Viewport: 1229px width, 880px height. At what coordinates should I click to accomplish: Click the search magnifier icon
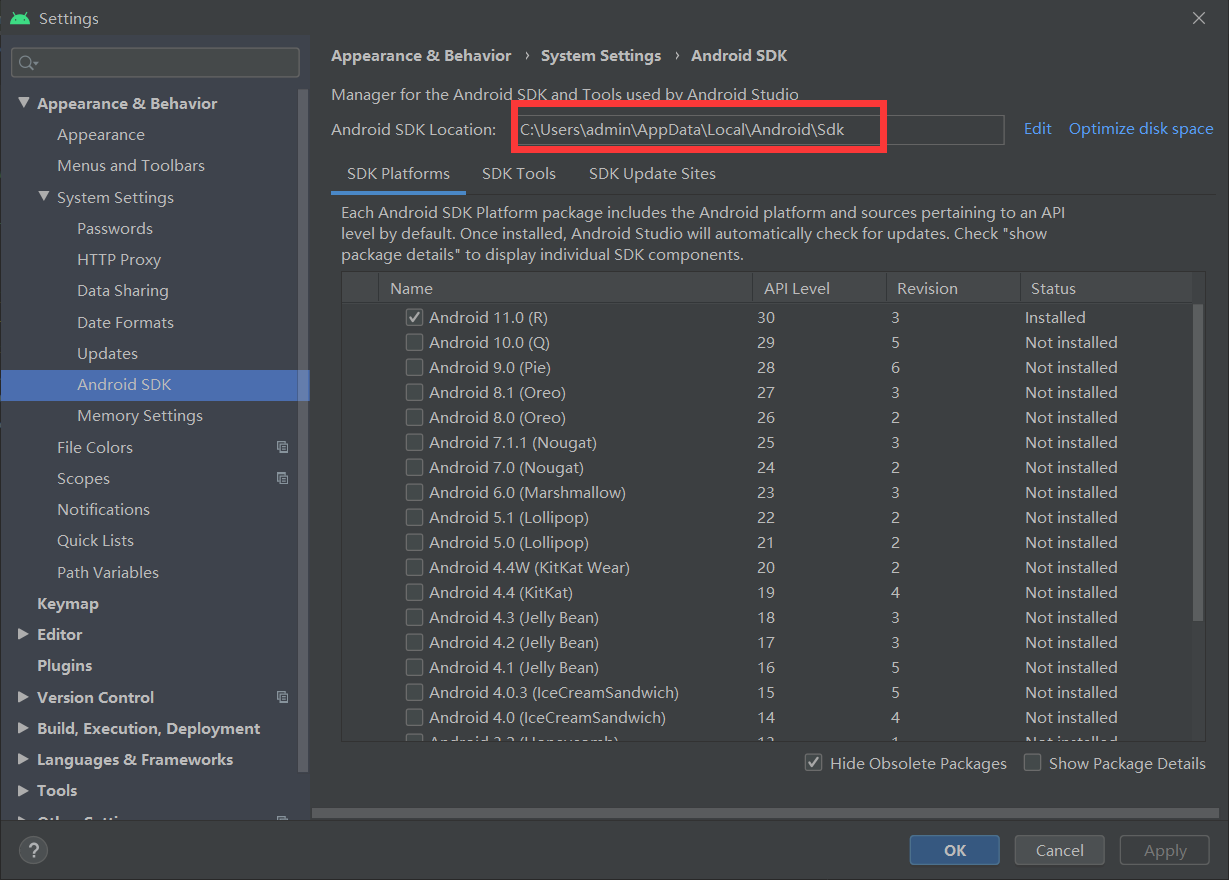[x=25, y=63]
